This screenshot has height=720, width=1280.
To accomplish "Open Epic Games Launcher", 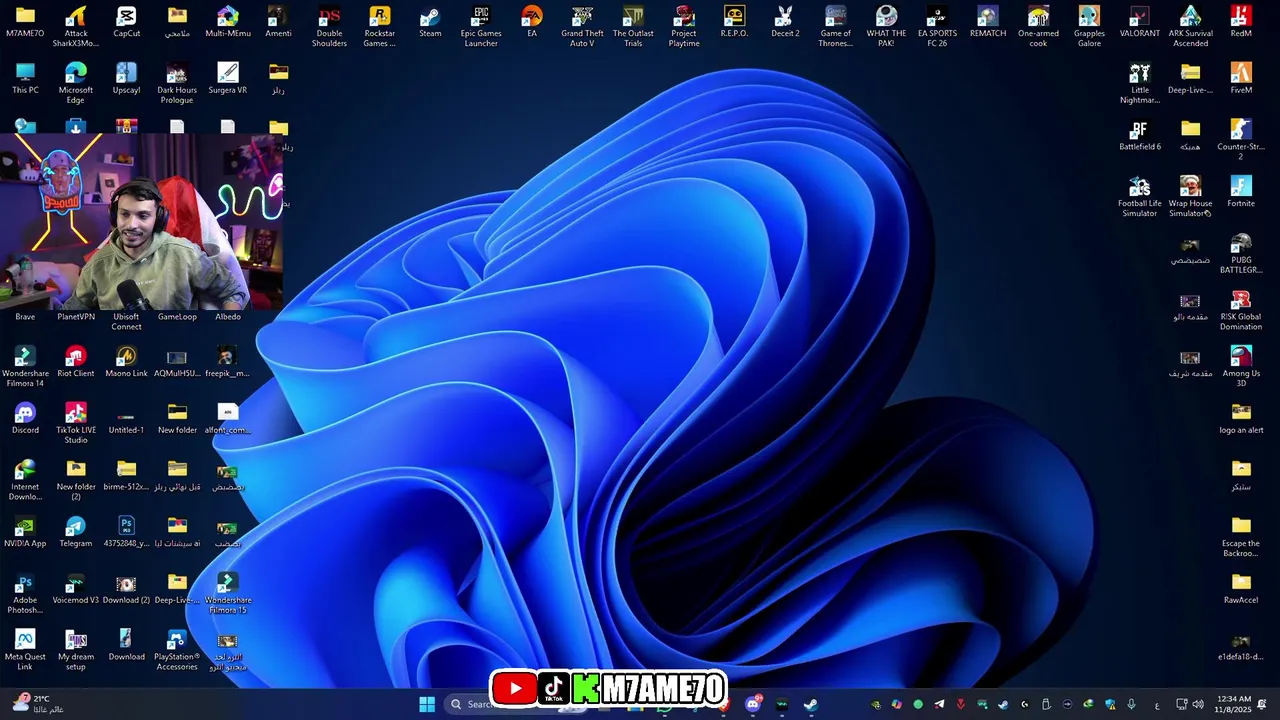I will tap(481, 26).
